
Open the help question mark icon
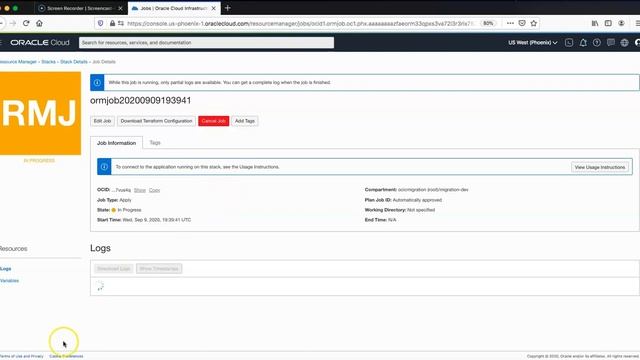point(597,42)
